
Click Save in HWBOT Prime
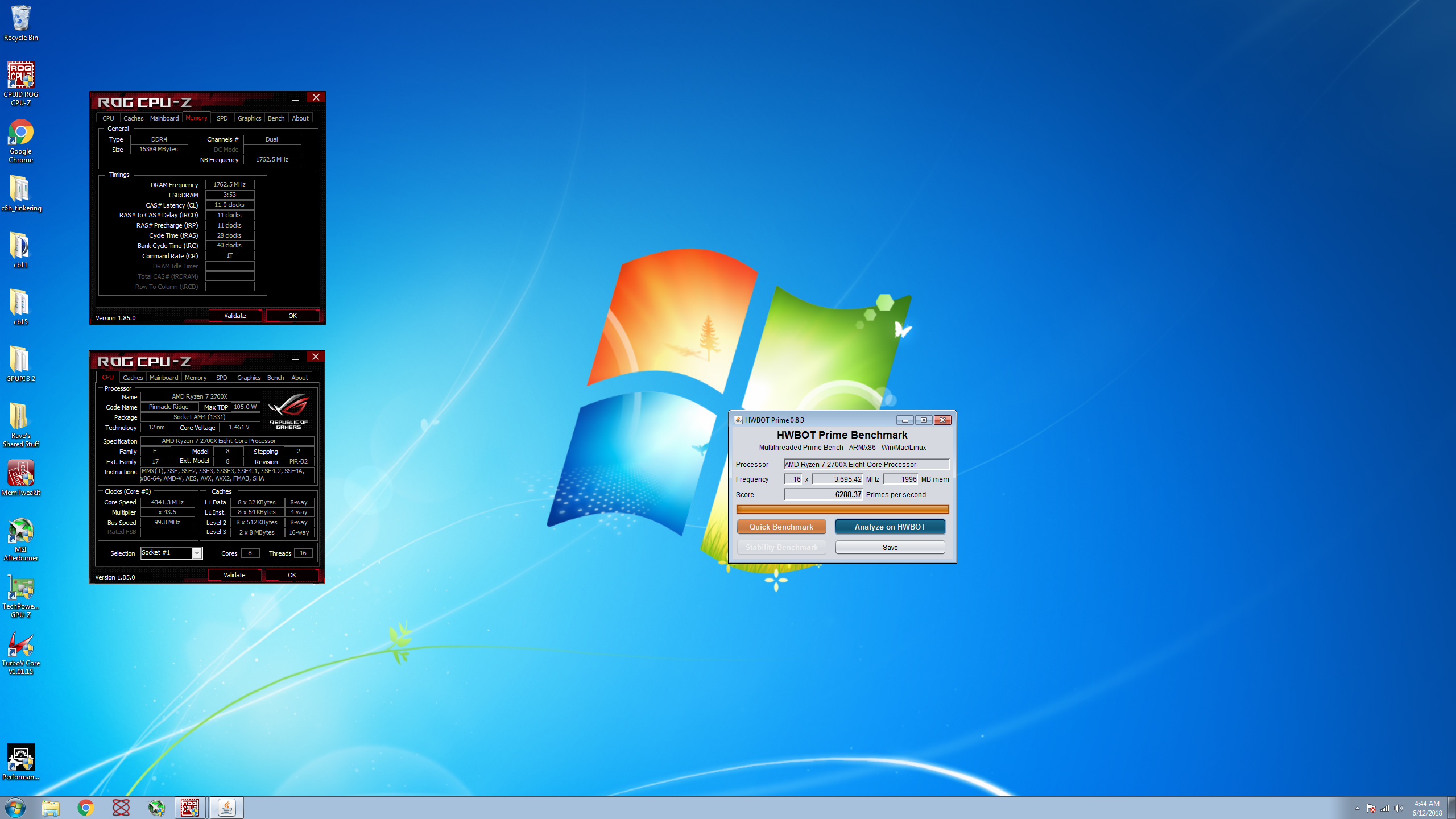coord(890,547)
